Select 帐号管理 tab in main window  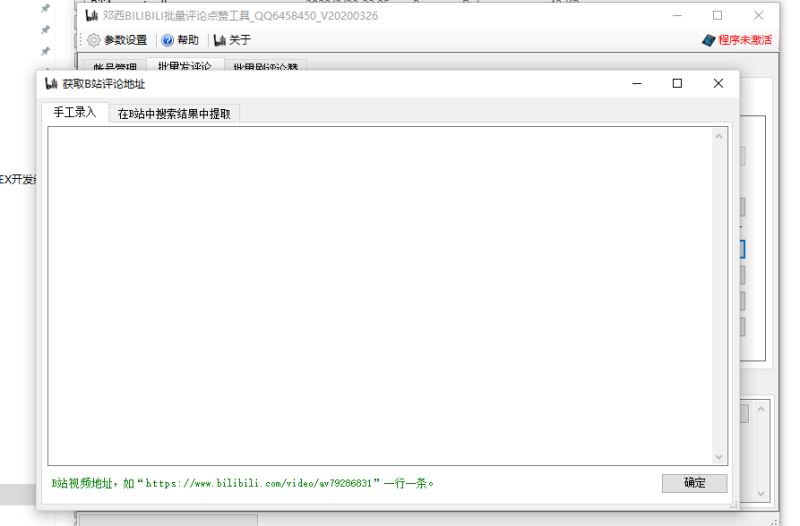pos(115,66)
